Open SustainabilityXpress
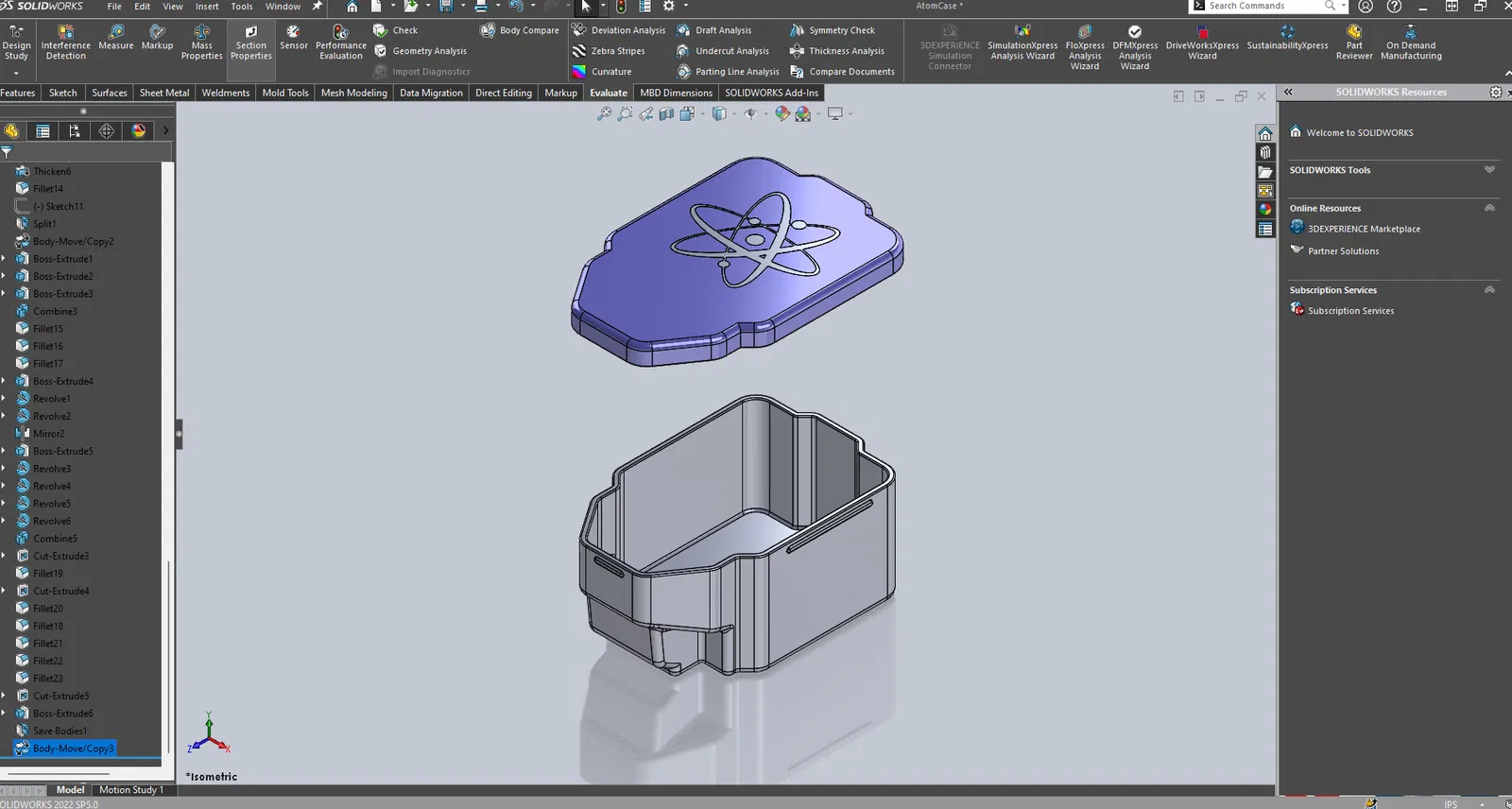Screen dimensions: 1512x809 [x=1287, y=38]
